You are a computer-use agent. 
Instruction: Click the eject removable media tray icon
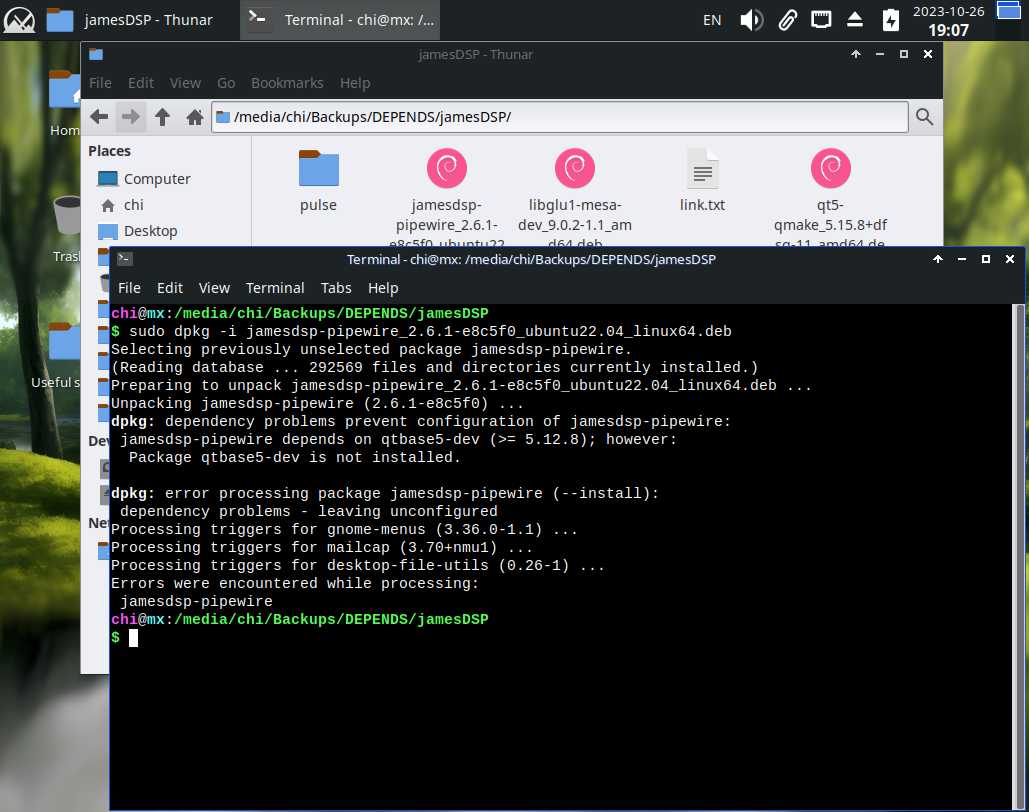tap(854, 20)
